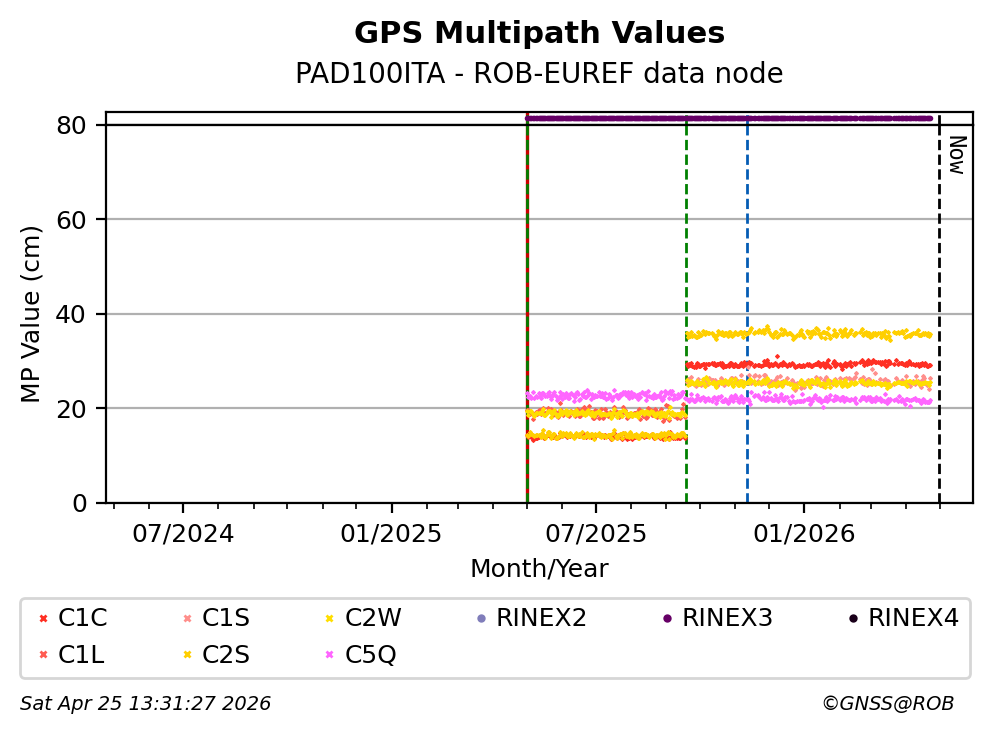Click the C2S yellow legend marker

pyautogui.click(x=186, y=655)
